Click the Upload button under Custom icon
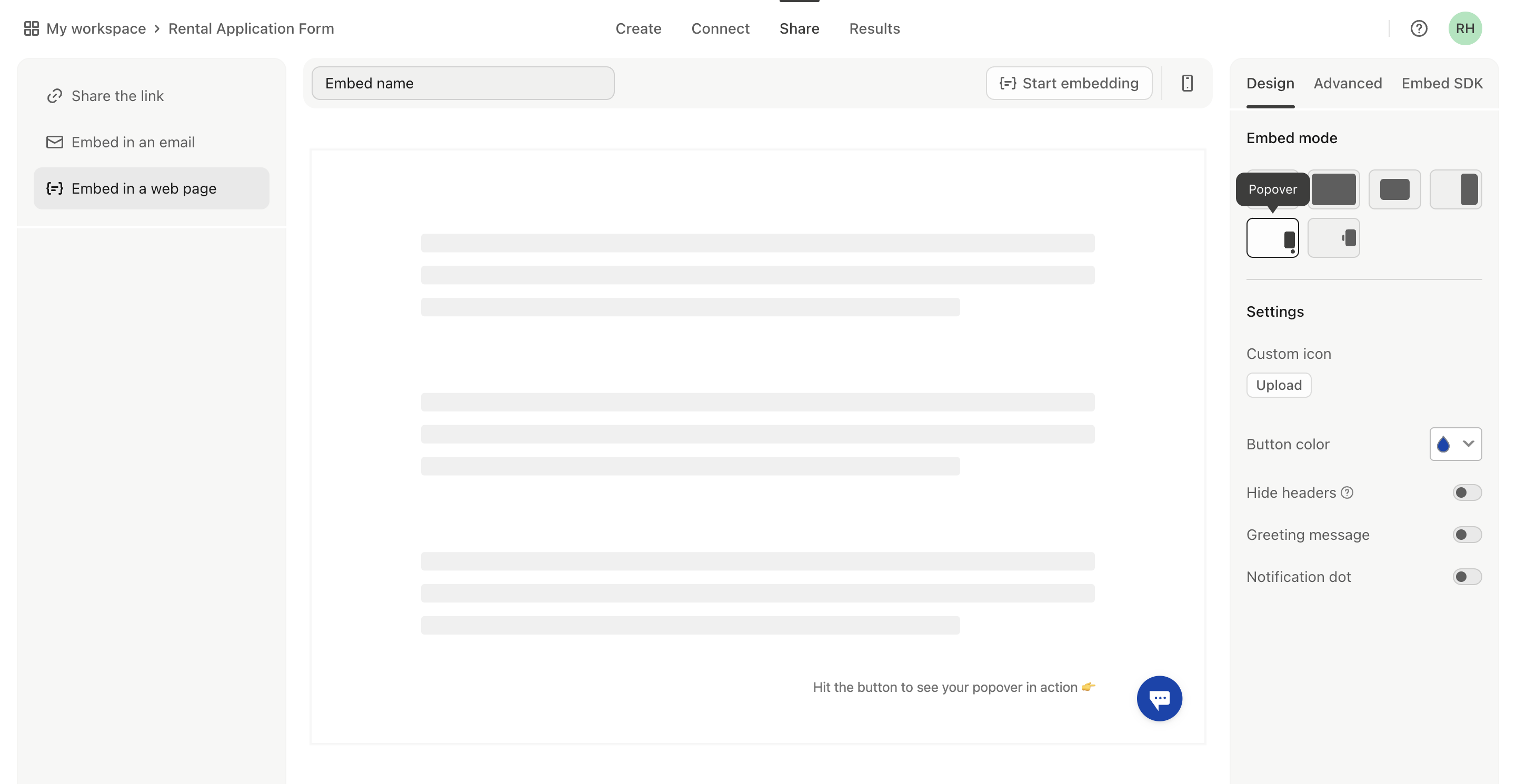The height and width of the screenshot is (784, 1516). 1278,385
